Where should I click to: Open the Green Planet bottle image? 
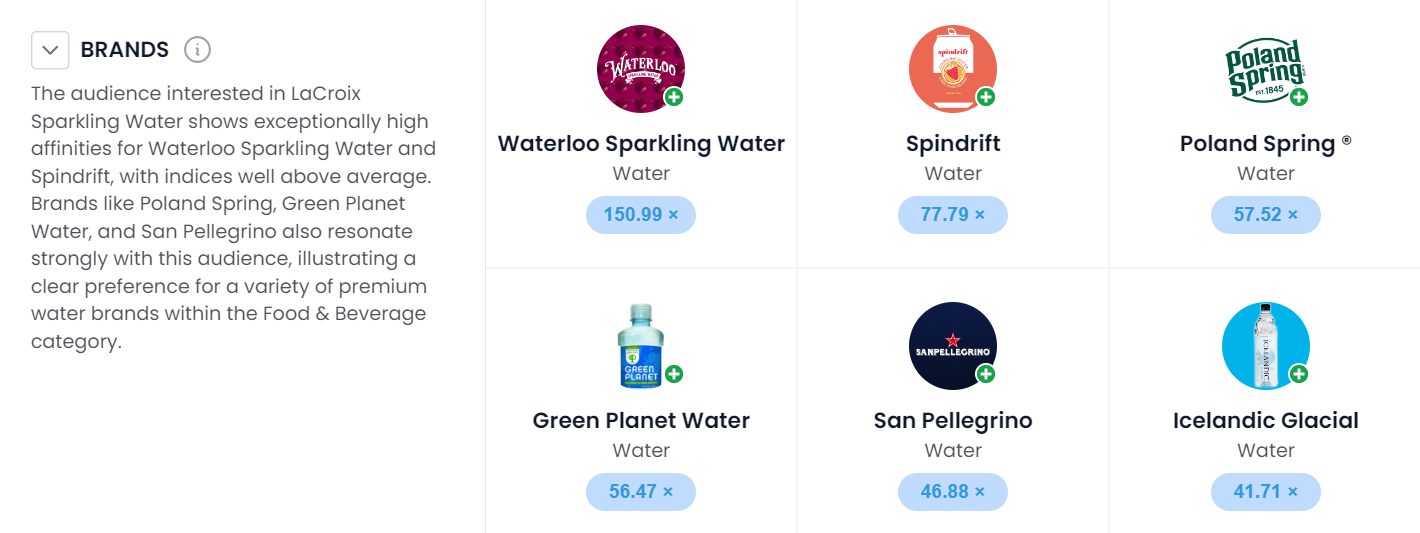[640, 345]
